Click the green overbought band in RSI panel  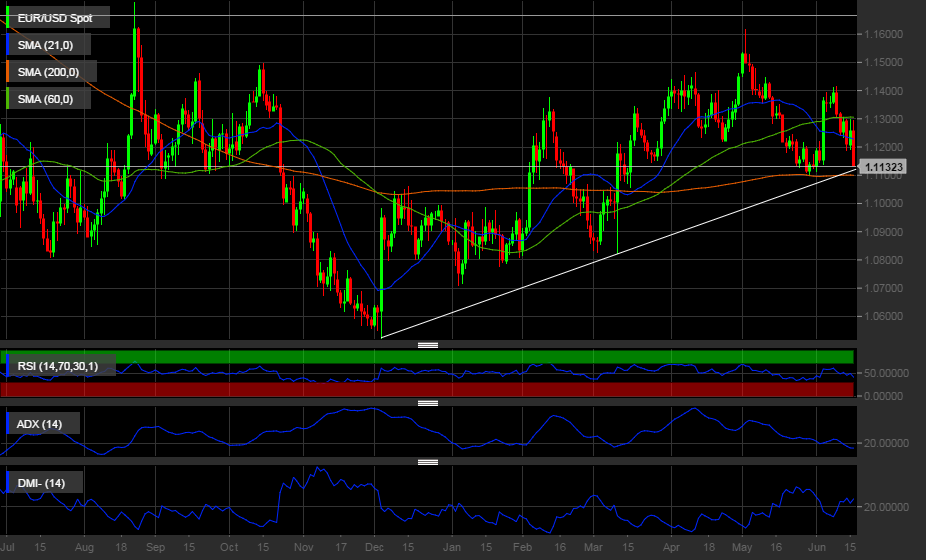point(500,357)
